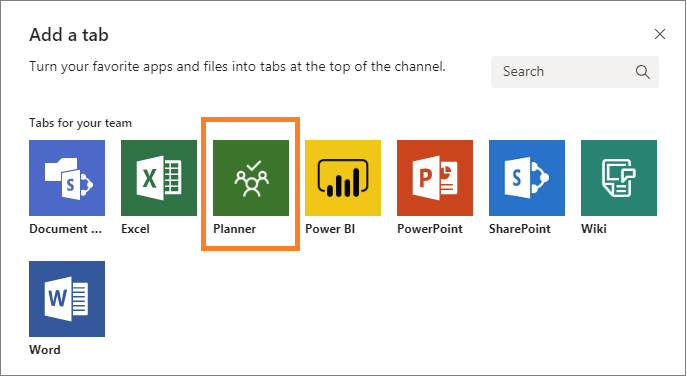Click the truncated Document label text

click(66, 229)
